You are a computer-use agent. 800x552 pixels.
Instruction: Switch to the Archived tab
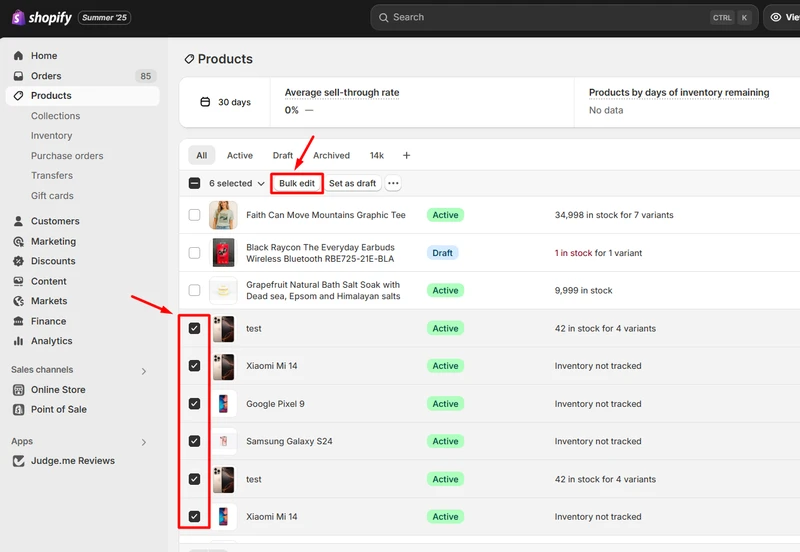(331, 155)
